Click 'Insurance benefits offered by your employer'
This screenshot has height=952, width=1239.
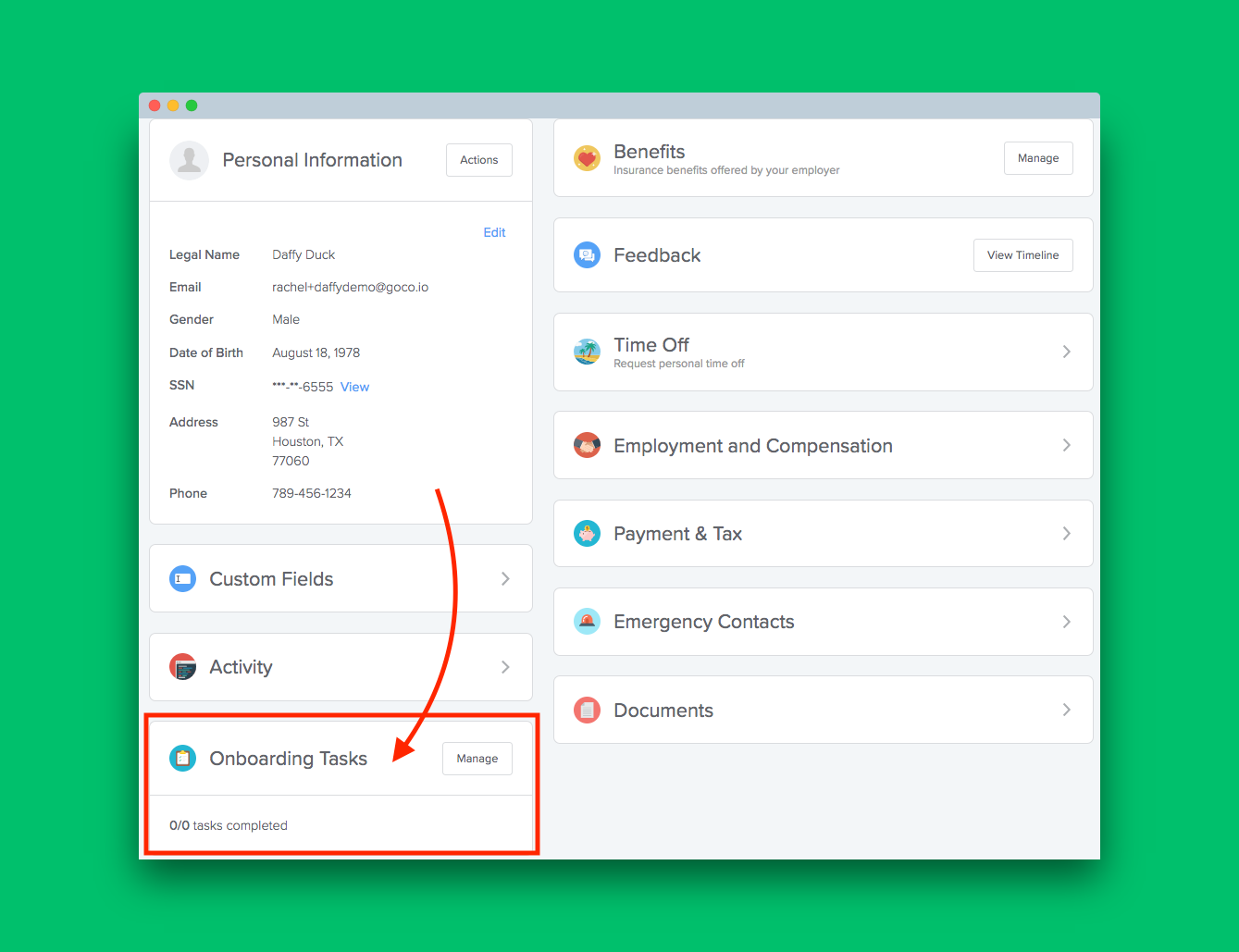pyautogui.click(x=726, y=170)
